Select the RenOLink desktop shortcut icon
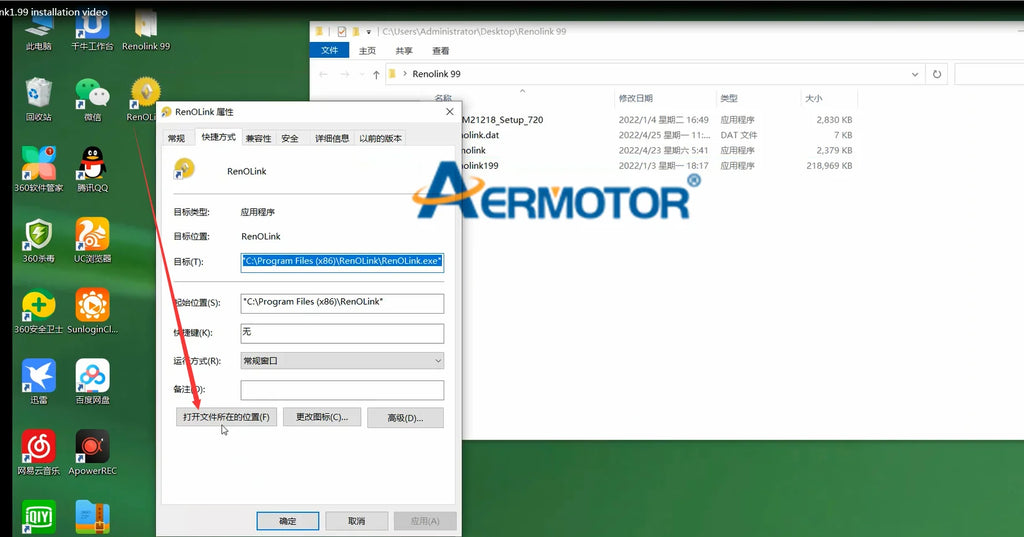The image size is (1024, 537). (145, 99)
